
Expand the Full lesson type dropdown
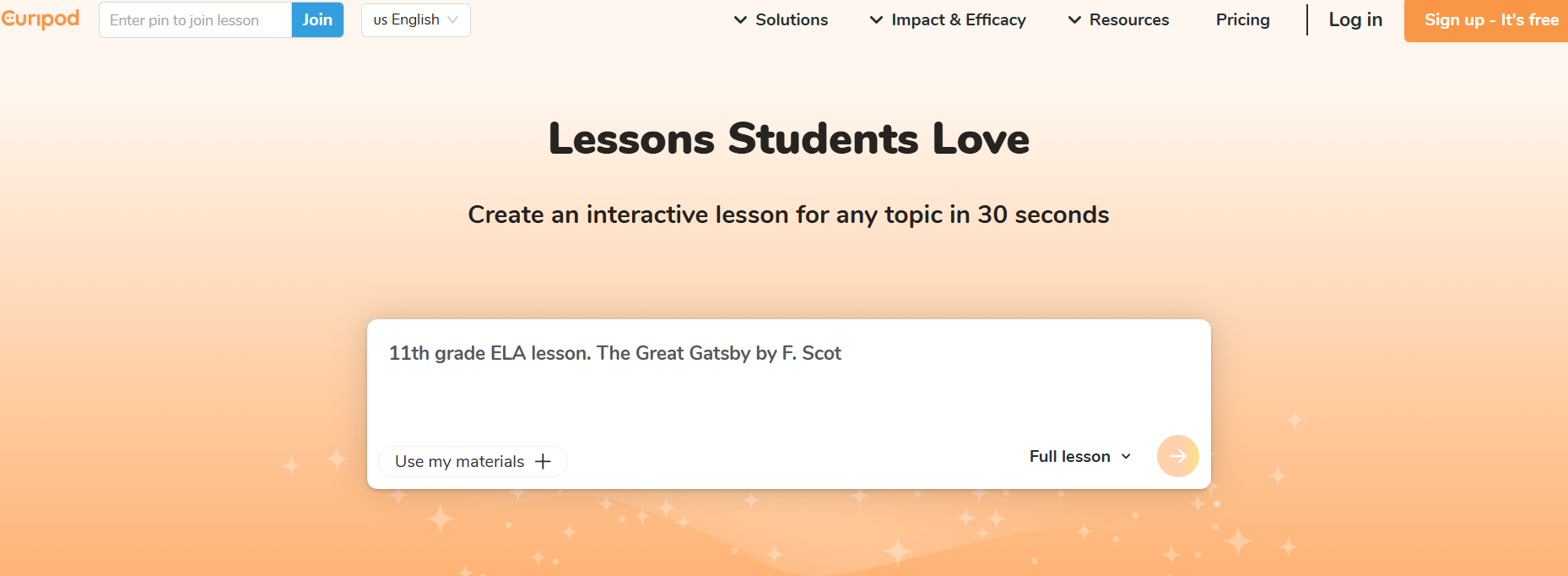[1079, 457]
